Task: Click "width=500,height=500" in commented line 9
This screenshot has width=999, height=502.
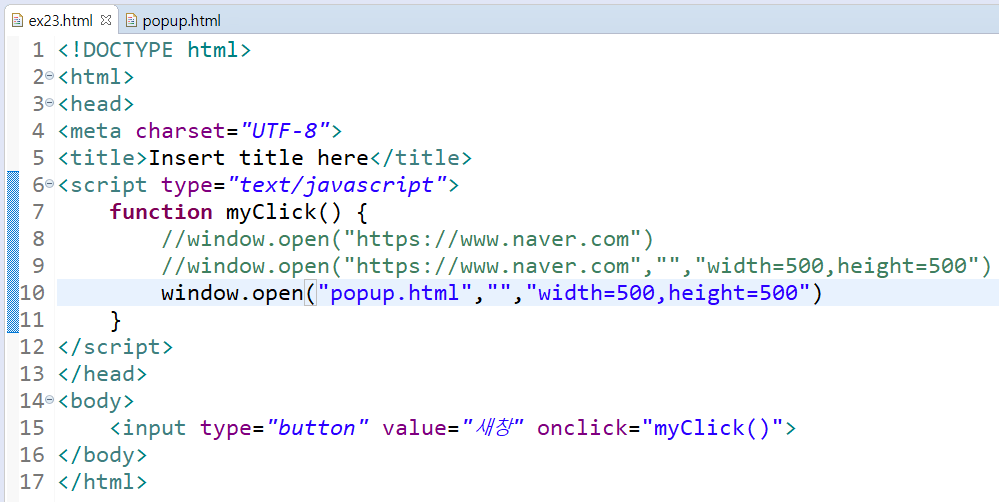Action: [x=837, y=266]
